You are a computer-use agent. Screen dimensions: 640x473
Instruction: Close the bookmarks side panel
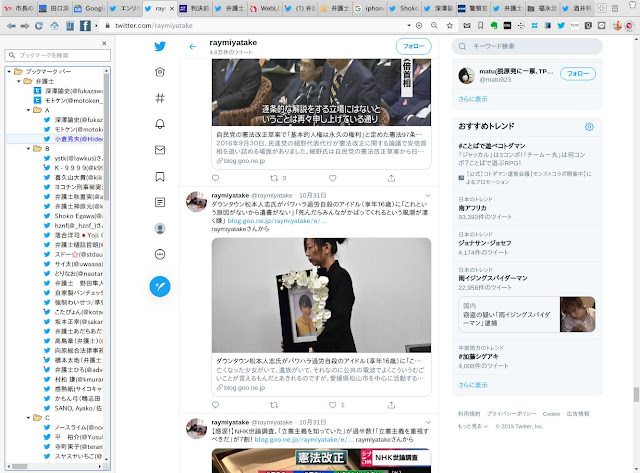104,43
